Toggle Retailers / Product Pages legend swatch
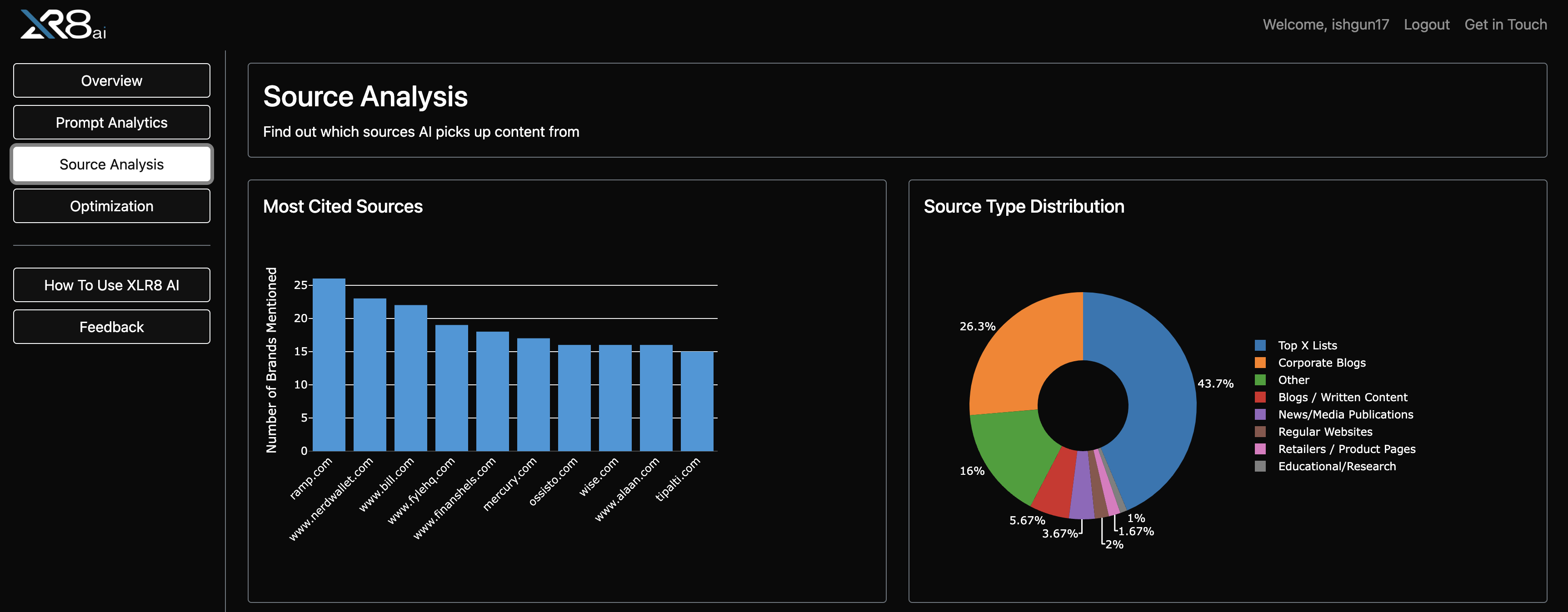 tap(1260, 449)
